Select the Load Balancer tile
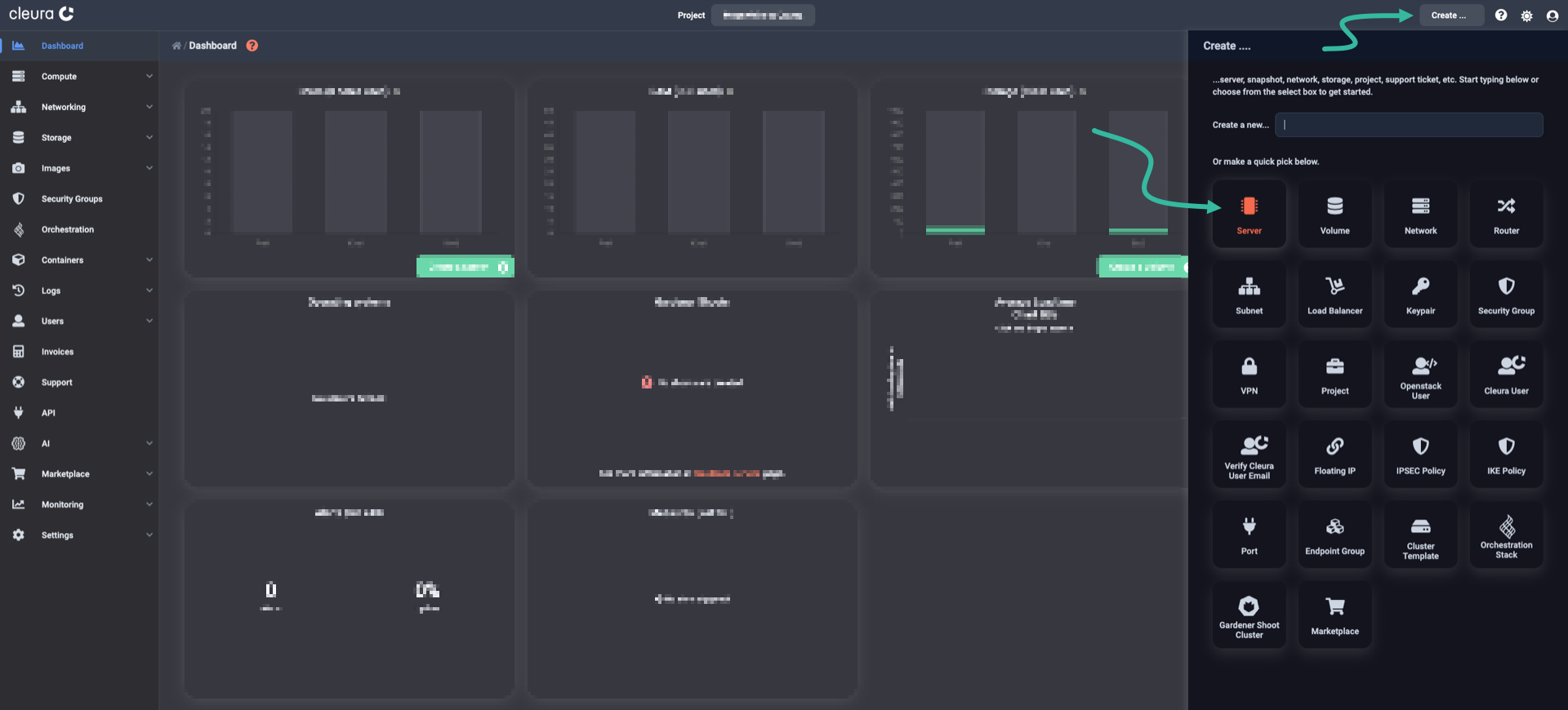 pyautogui.click(x=1334, y=295)
